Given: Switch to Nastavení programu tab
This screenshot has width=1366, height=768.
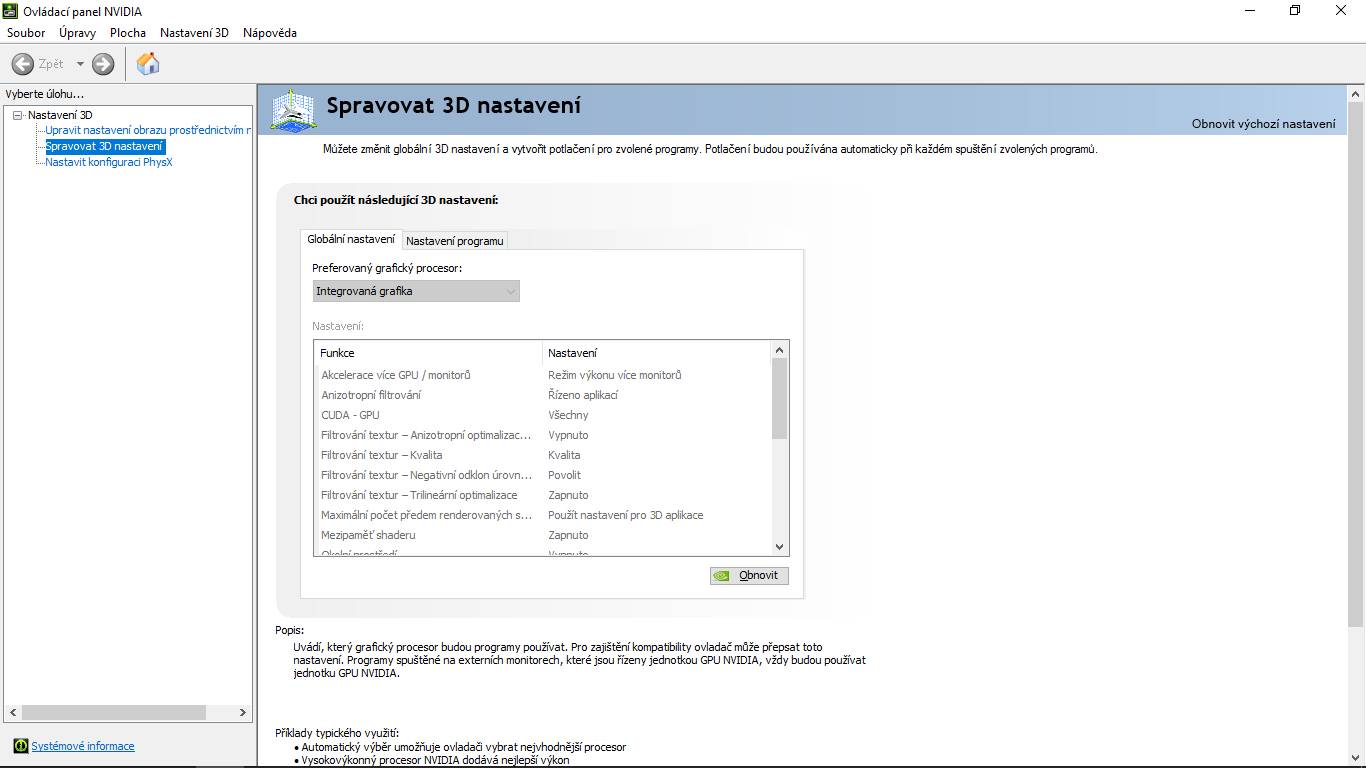Looking at the screenshot, I should pos(455,241).
